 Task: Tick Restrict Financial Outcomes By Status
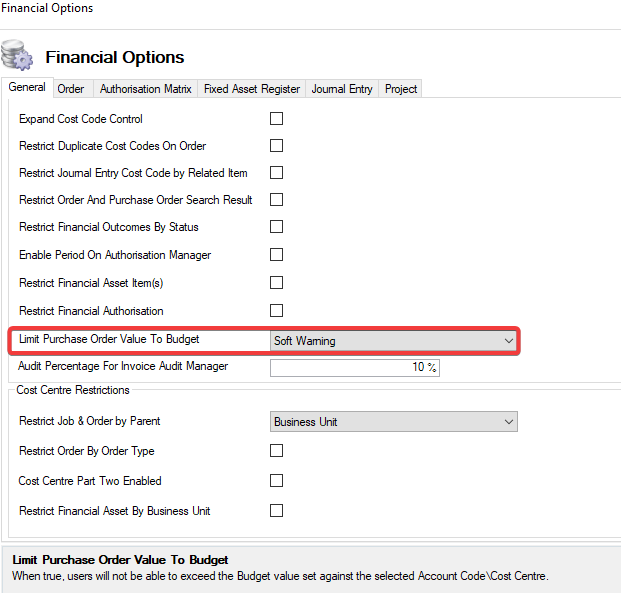pyautogui.click(x=277, y=227)
